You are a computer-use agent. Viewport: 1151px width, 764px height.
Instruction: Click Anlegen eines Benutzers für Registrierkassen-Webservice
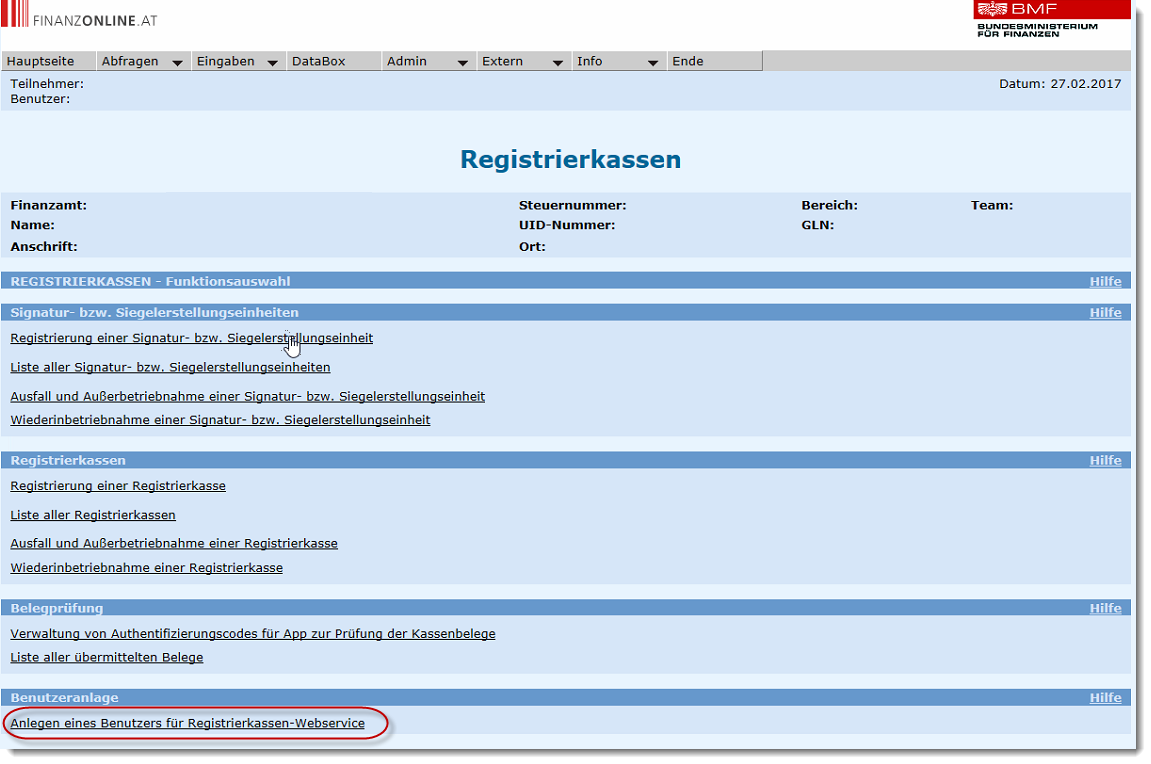coord(187,723)
